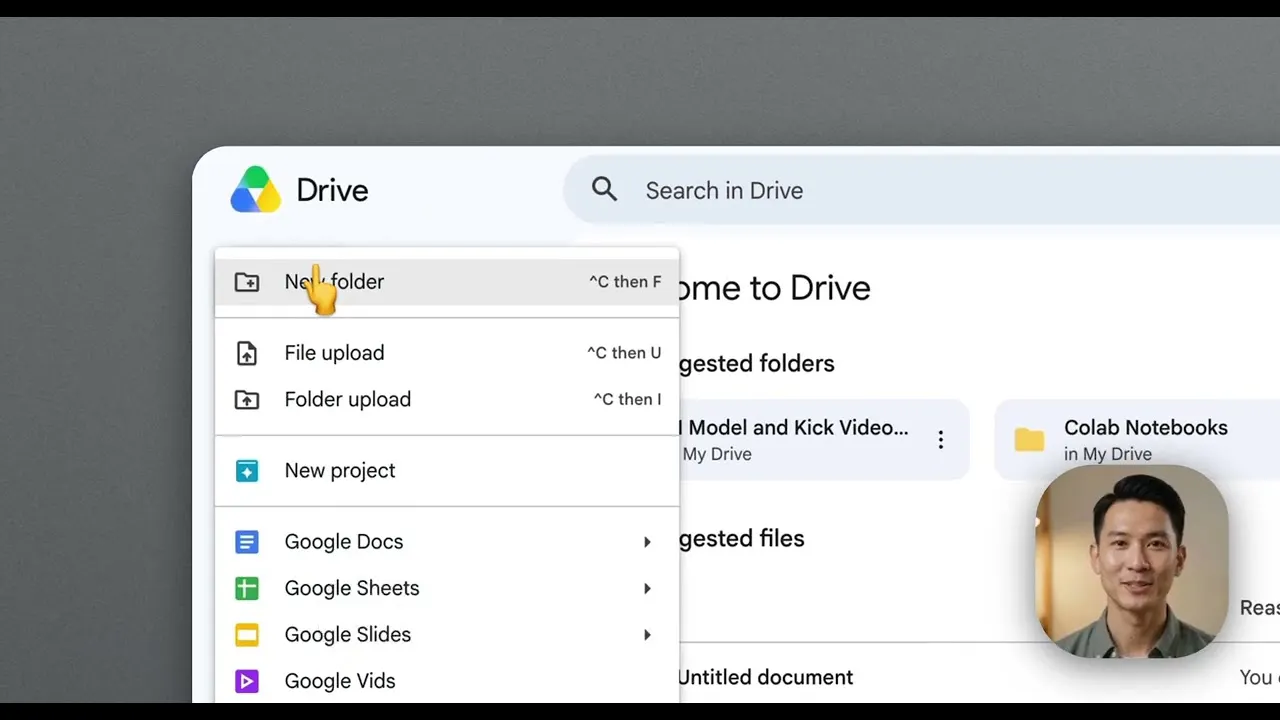Select the File upload menu entry
1280x720 pixels.
point(447,353)
